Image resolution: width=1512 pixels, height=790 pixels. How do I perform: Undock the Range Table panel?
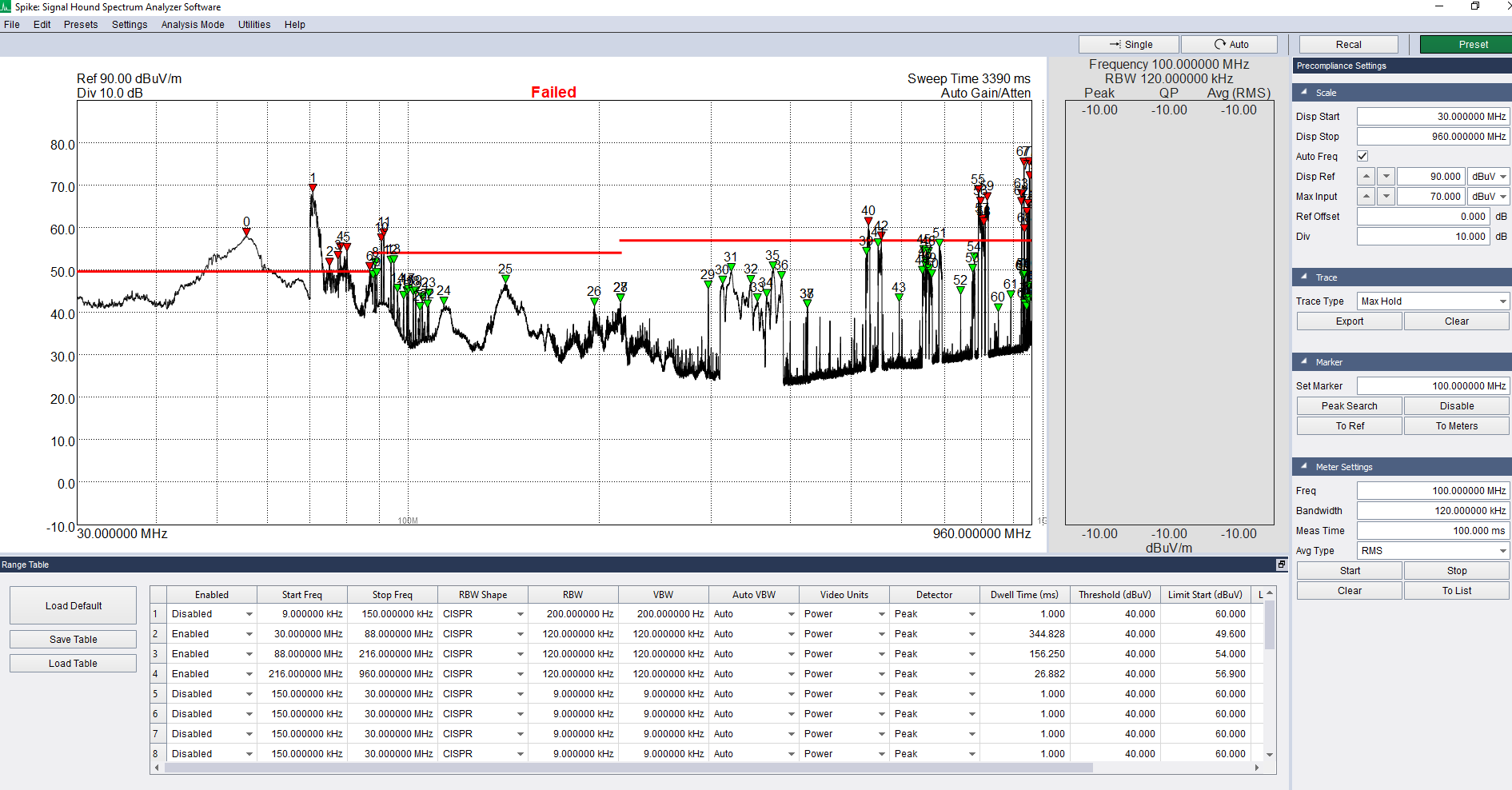pyautogui.click(x=1281, y=565)
